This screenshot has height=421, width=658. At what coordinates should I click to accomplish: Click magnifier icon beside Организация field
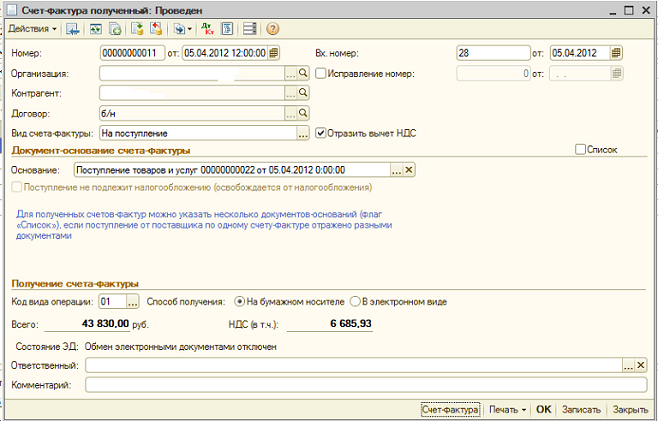click(x=303, y=73)
